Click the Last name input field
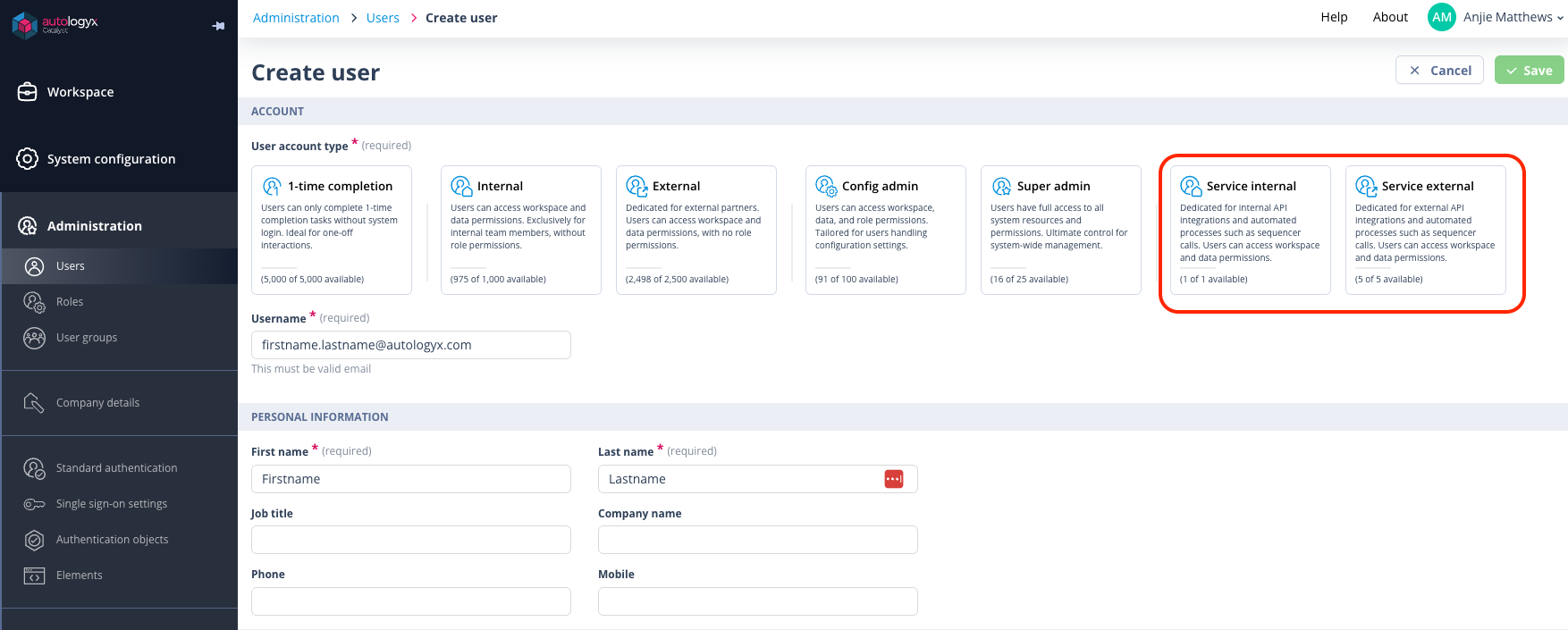 tap(758, 479)
